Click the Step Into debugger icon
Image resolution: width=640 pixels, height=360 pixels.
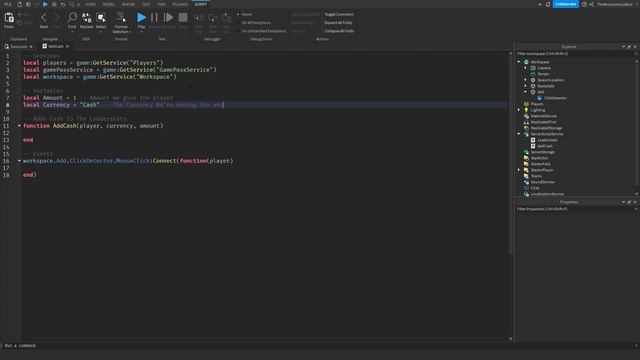pyautogui.click(x=199, y=18)
